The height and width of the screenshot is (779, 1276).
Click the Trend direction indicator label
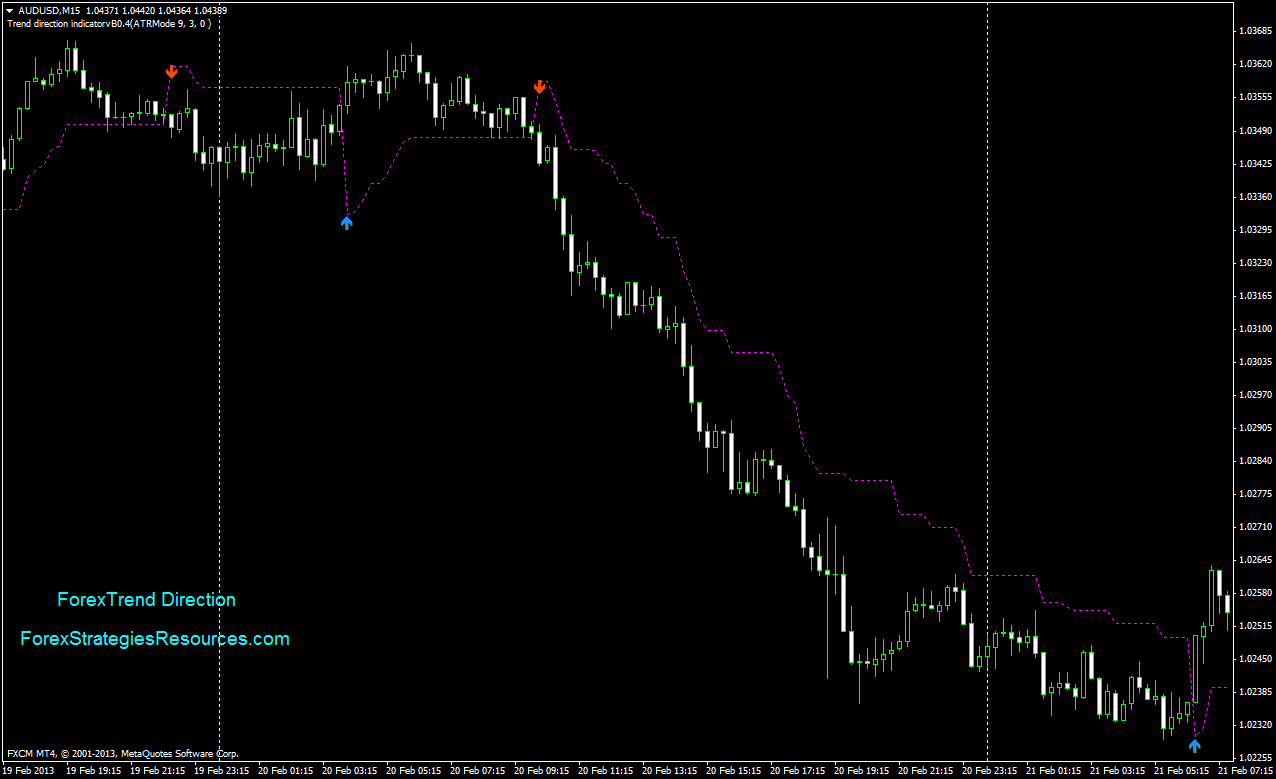coord(108,23)
